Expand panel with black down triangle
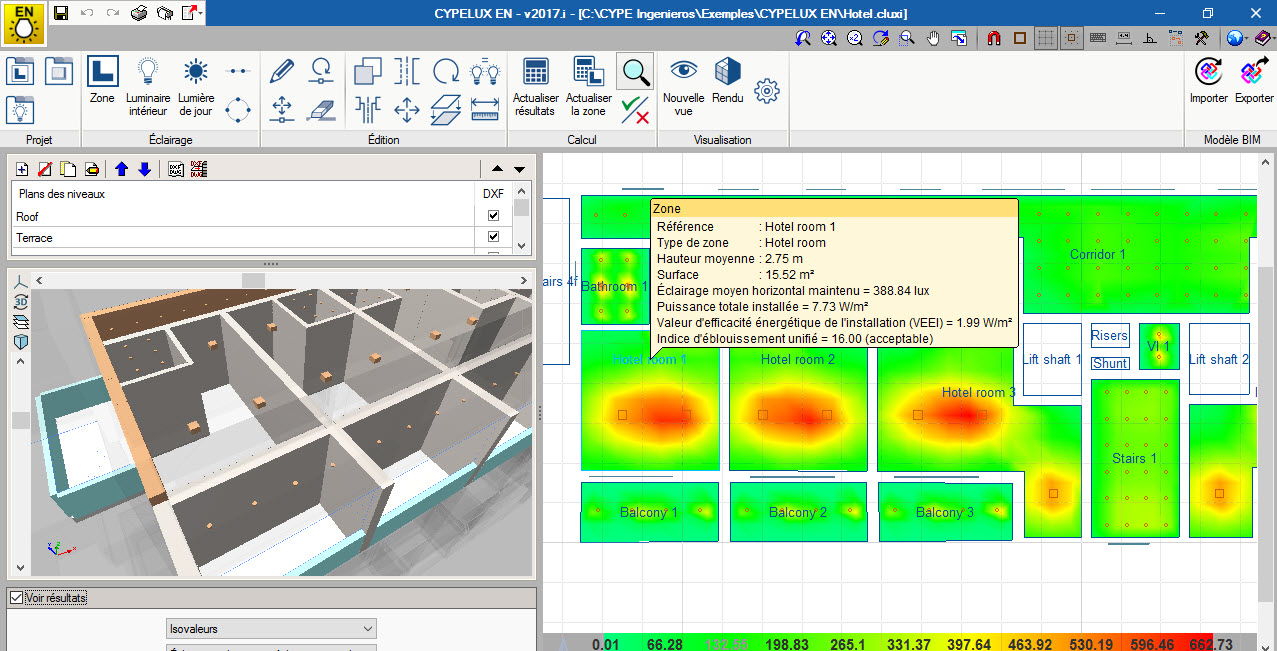 pos(519,169)
